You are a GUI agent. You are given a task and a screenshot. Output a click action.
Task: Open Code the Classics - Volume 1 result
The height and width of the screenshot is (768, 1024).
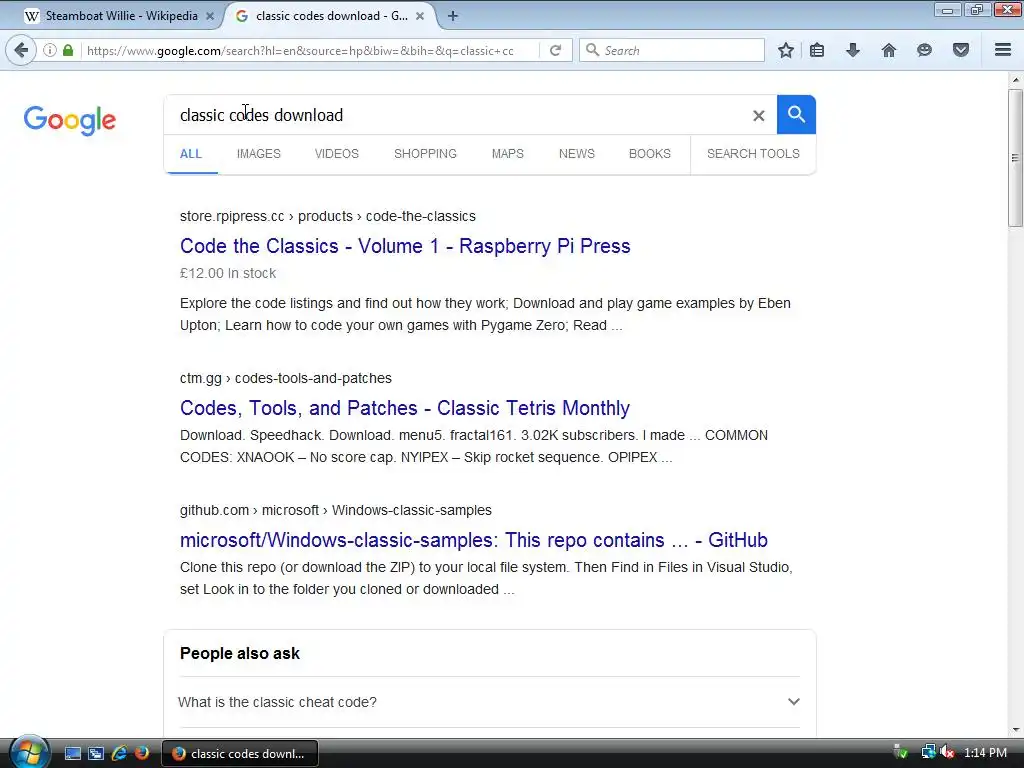405,246
